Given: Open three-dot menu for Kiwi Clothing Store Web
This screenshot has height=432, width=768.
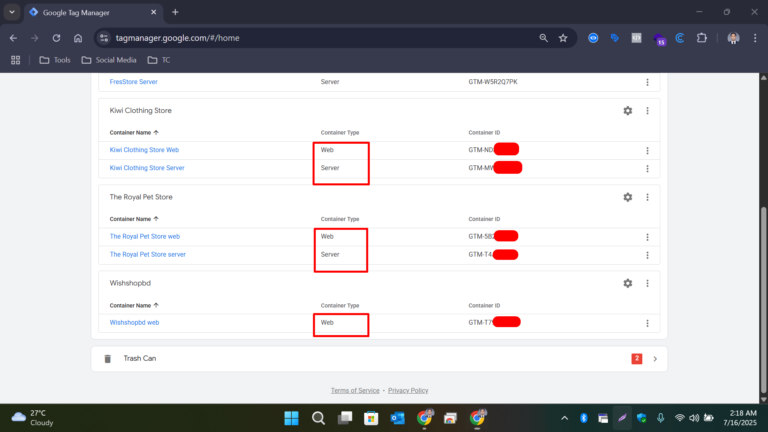Looking at the screenshot, I should (647, 150).
